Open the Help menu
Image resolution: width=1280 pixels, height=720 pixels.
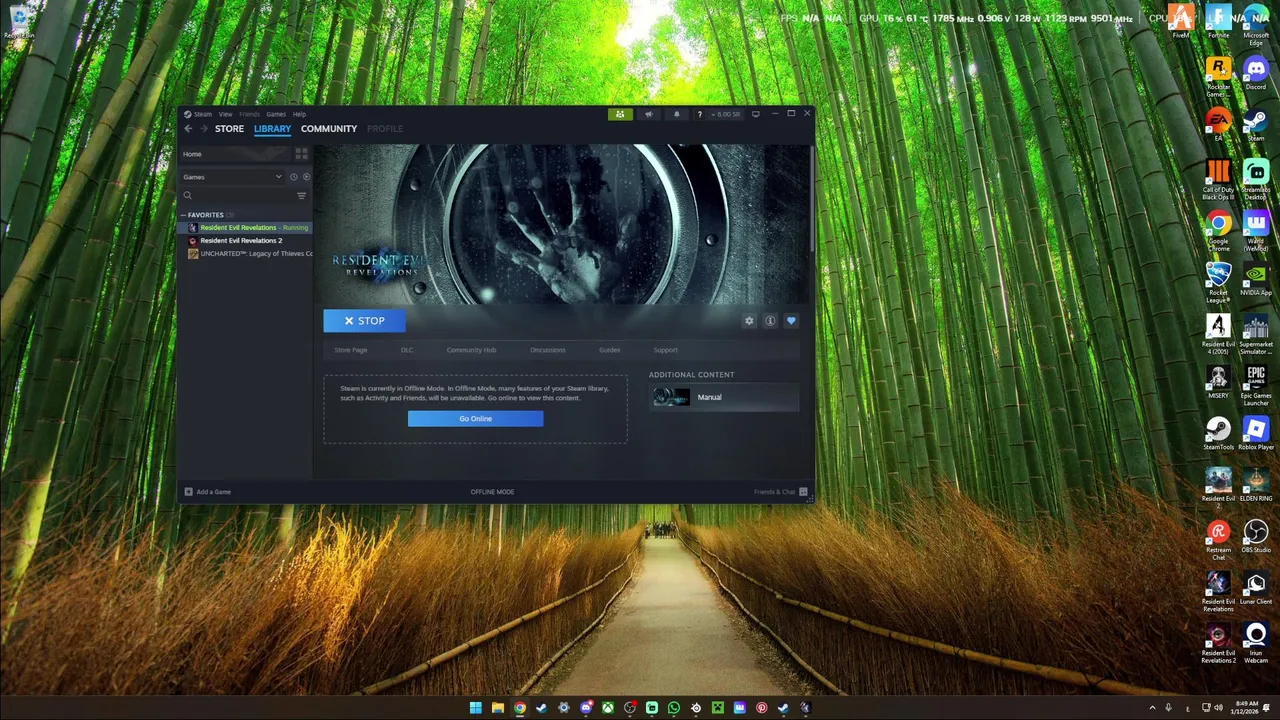(299, 114)
